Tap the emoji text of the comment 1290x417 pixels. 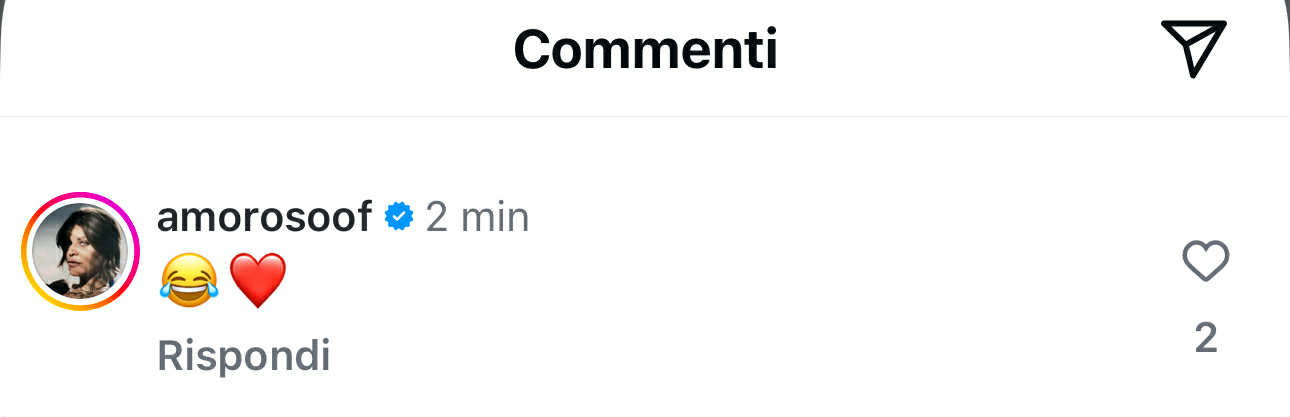pyautogui.click(x=223, y=280)
